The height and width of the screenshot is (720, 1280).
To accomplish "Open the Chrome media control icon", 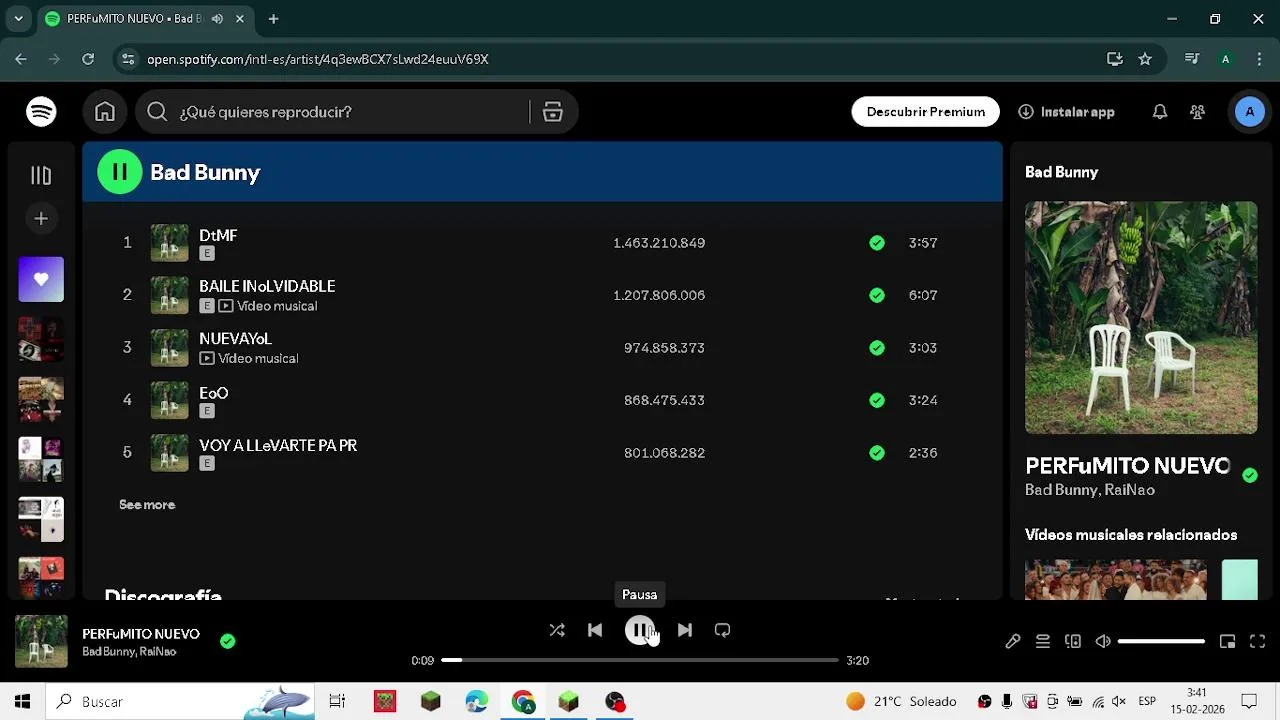I will coord(1191,59).
